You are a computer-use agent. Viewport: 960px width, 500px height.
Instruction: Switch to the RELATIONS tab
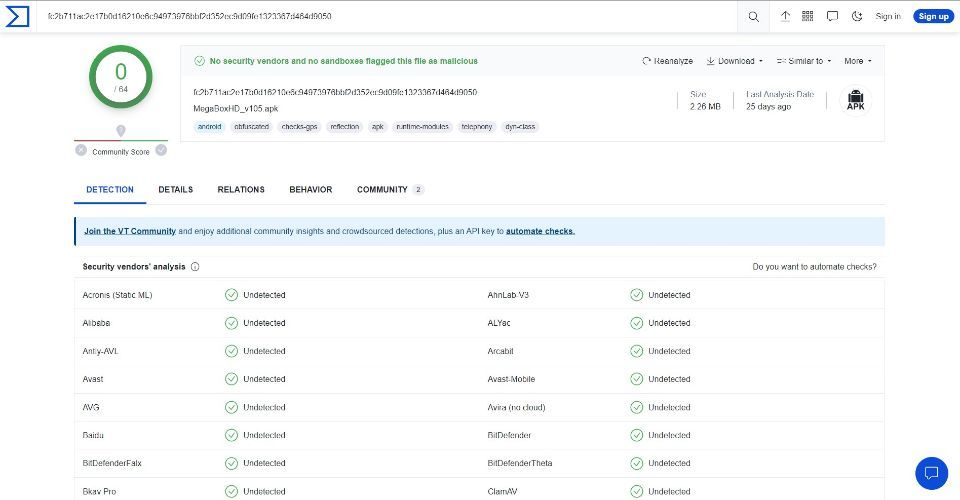(241, 190)
